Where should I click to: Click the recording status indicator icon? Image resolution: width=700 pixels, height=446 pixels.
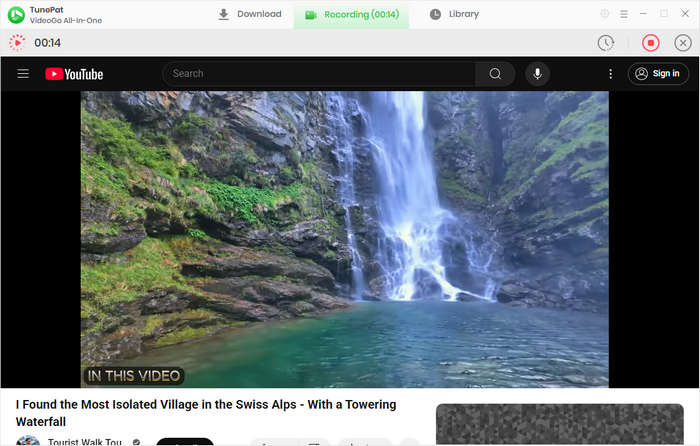pyautogui.click(x=17, y=43)
